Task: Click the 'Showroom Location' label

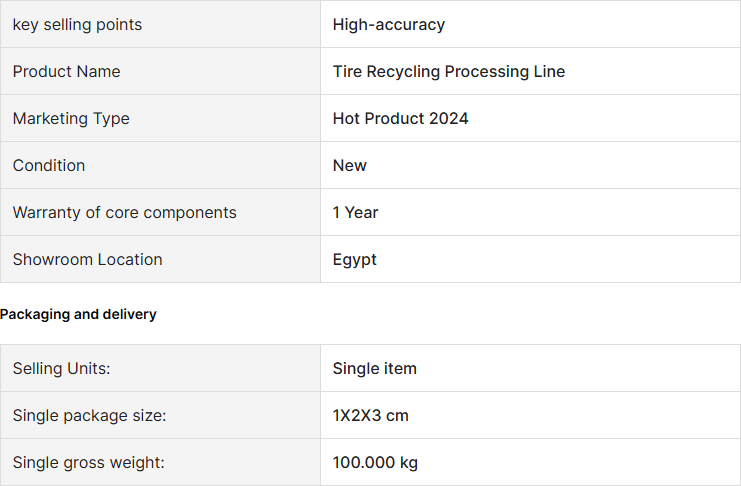Action: pyautogui.click(x=87, y=260)
